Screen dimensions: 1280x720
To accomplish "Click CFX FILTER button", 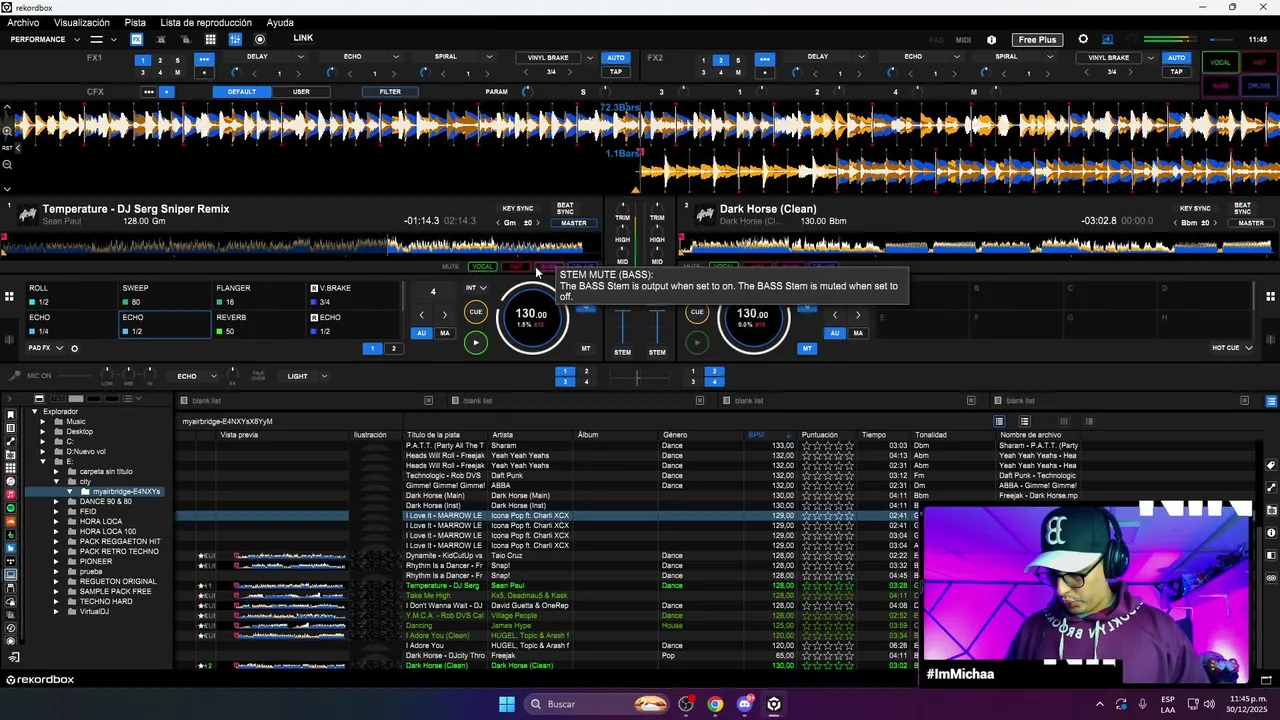I will coord(390,92).
